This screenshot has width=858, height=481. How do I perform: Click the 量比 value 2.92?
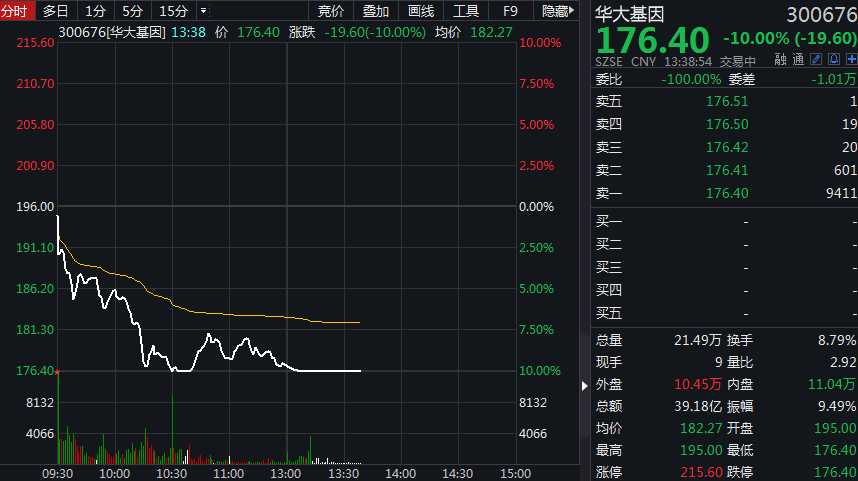point(843,362)
